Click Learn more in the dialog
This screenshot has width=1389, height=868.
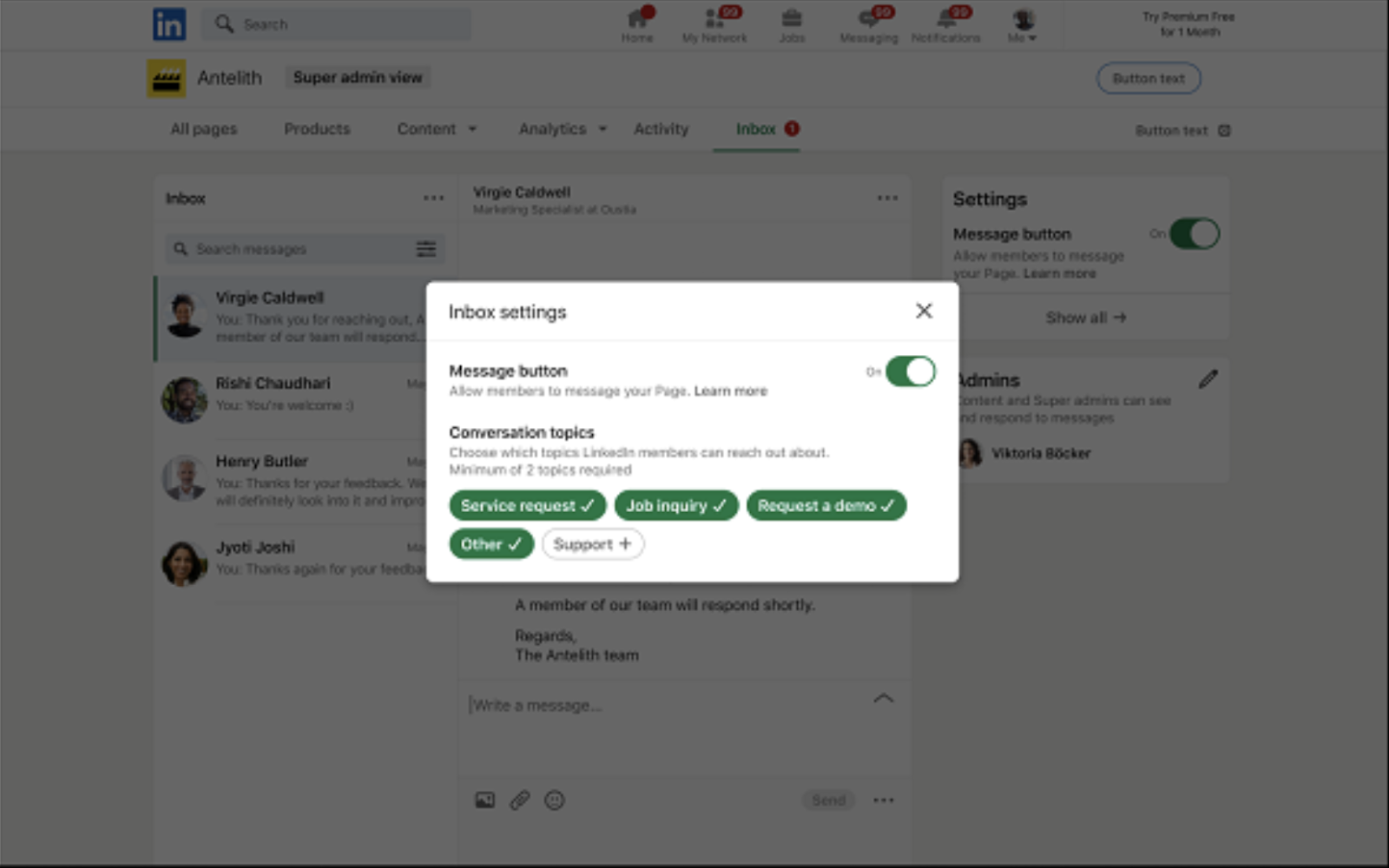pos(730,391)
